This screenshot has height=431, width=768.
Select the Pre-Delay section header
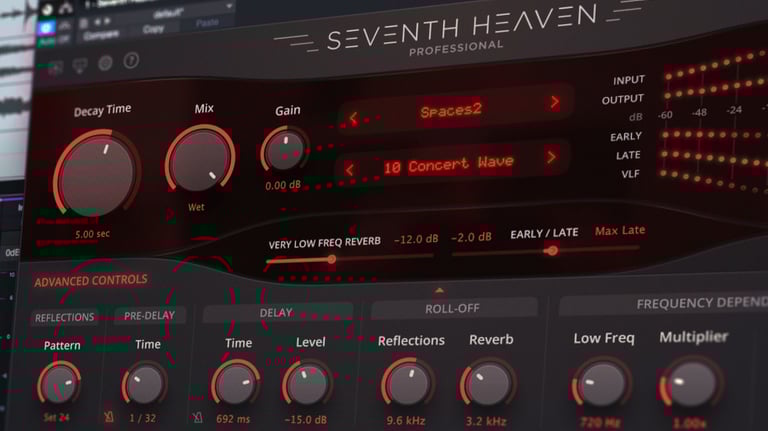click(149, 315)
